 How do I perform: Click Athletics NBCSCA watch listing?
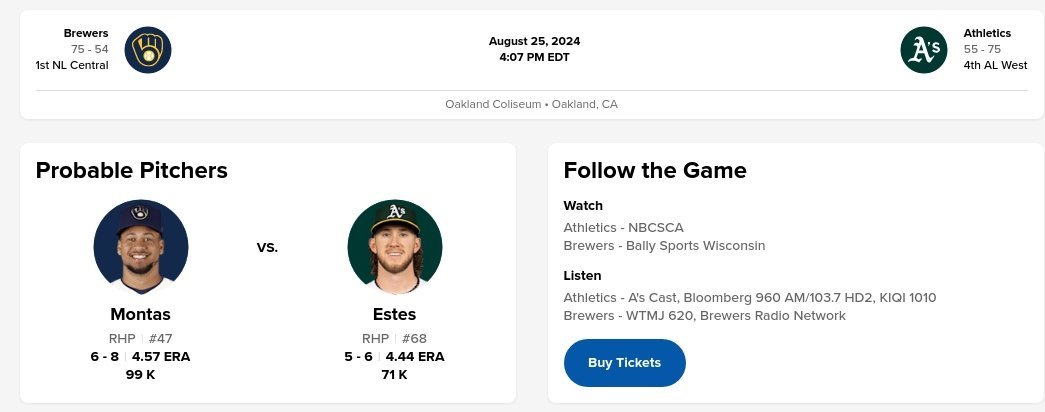pos(623,227)
